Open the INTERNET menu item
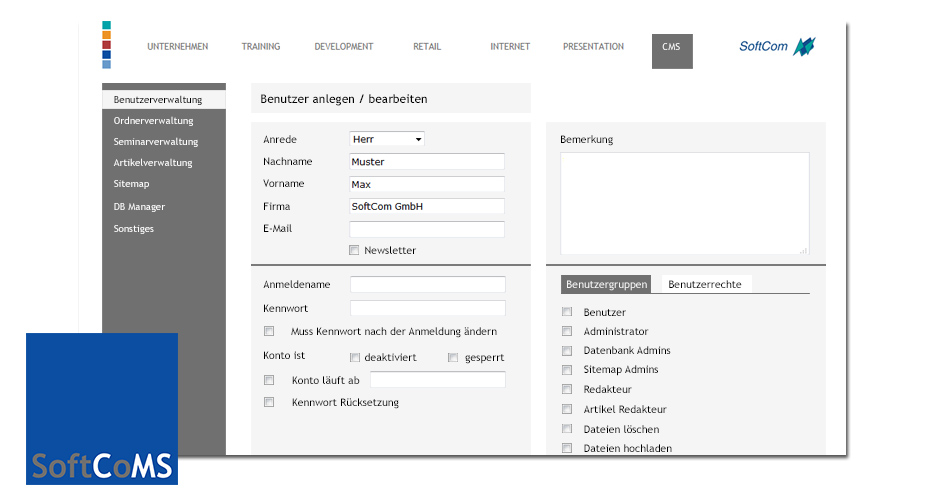The height and width of the screenshot is (500, 930). tap(510, 46)
